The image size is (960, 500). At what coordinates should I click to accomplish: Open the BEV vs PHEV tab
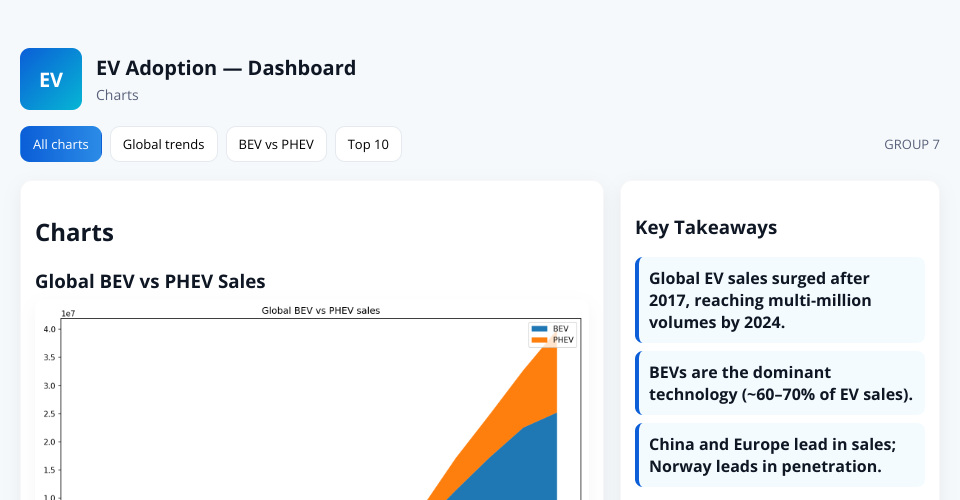(276, 144)
